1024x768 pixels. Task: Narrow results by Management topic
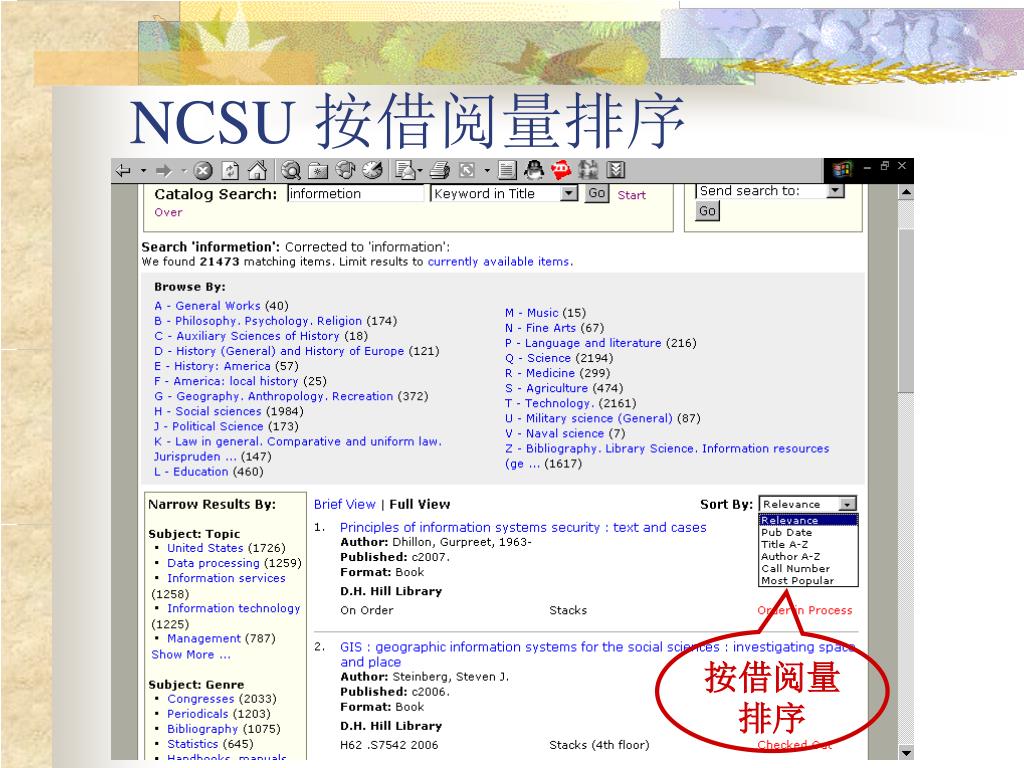pyautogui.click(x=204, y=638)
